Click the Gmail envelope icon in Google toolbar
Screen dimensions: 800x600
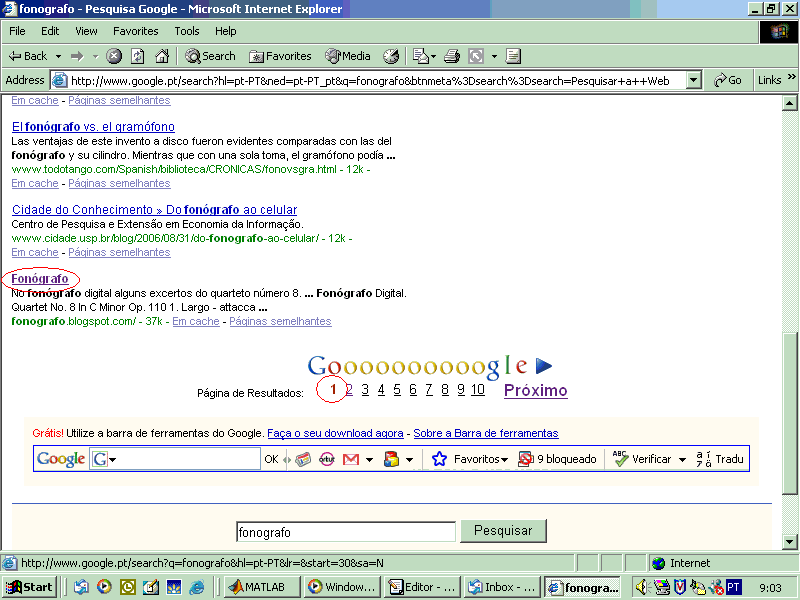coord(351,459)
